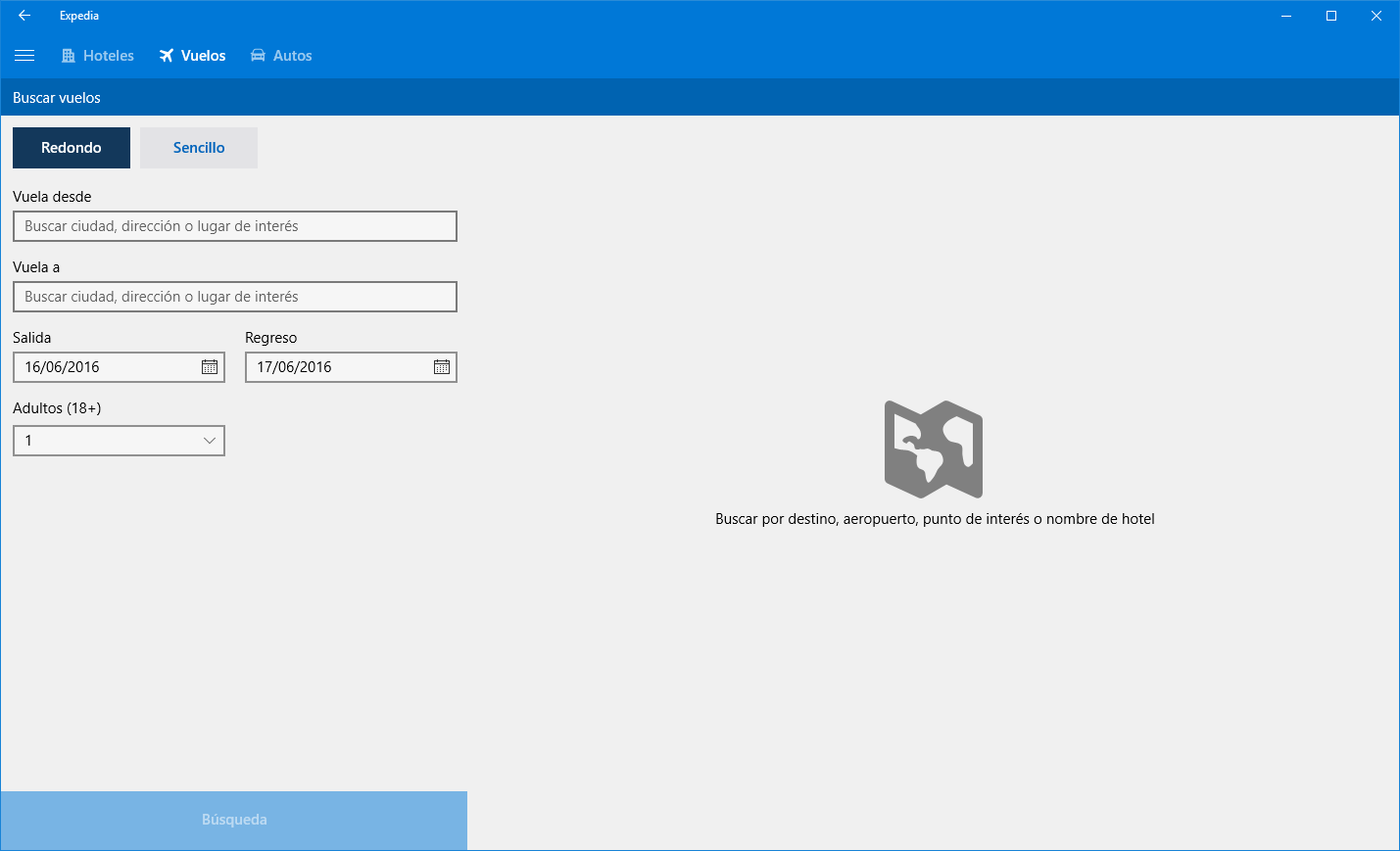Image resolution: width=1400 pixels, height=851 pixels.
Task: Select the Redondo round-trip option
Action: tap(72, 148)
